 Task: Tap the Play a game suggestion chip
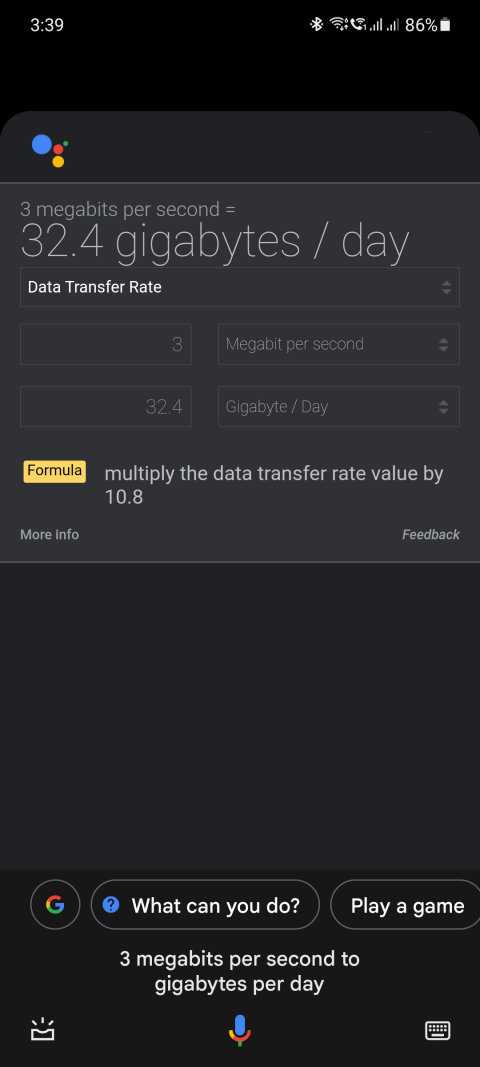click(x=406, y=904)
